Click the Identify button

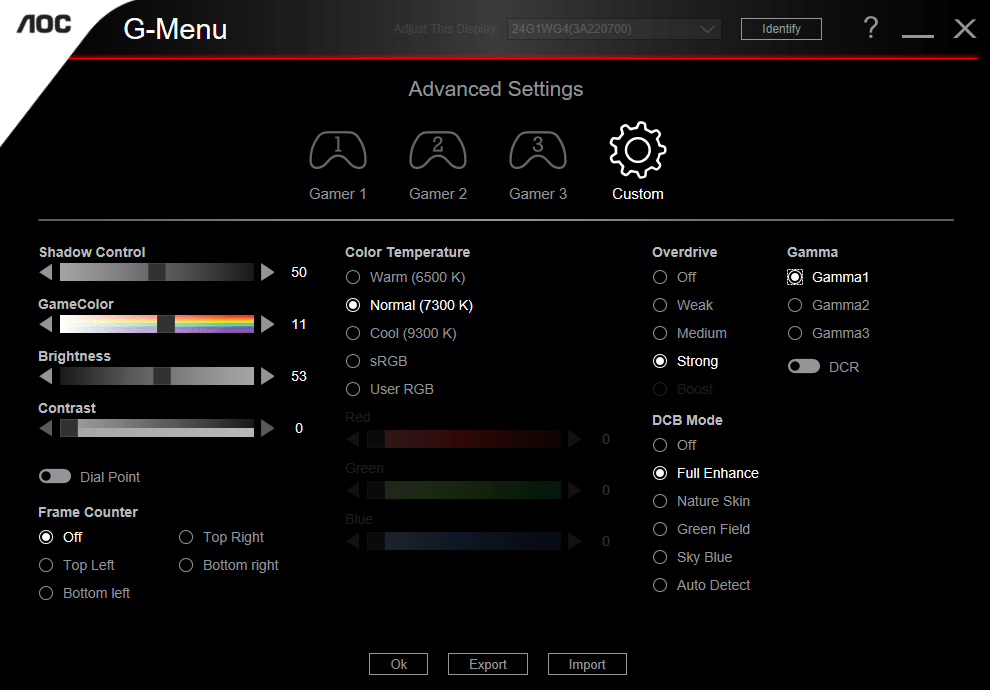coord(781,29)
